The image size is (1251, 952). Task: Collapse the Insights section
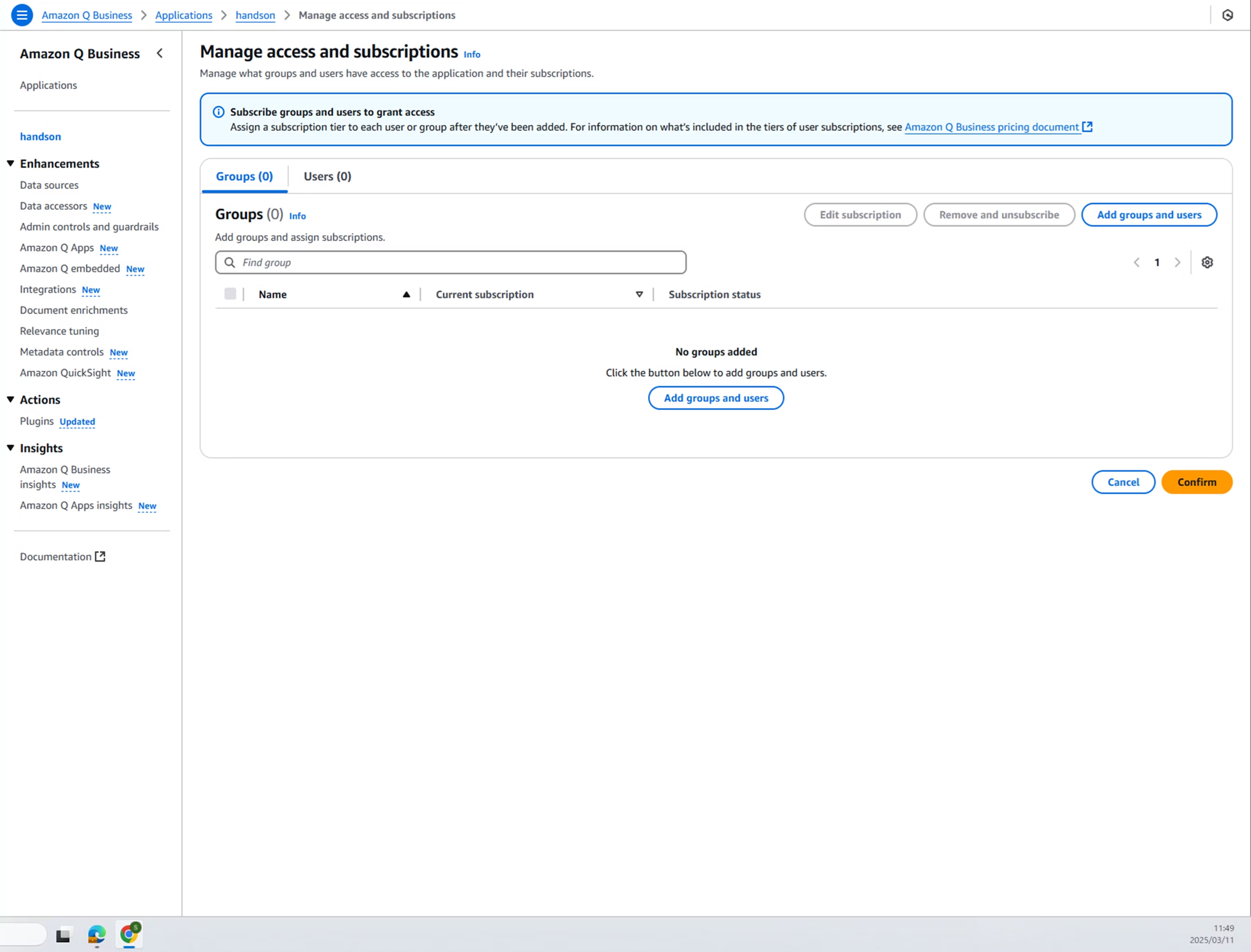pyautogui.click(x=11, y=448)
